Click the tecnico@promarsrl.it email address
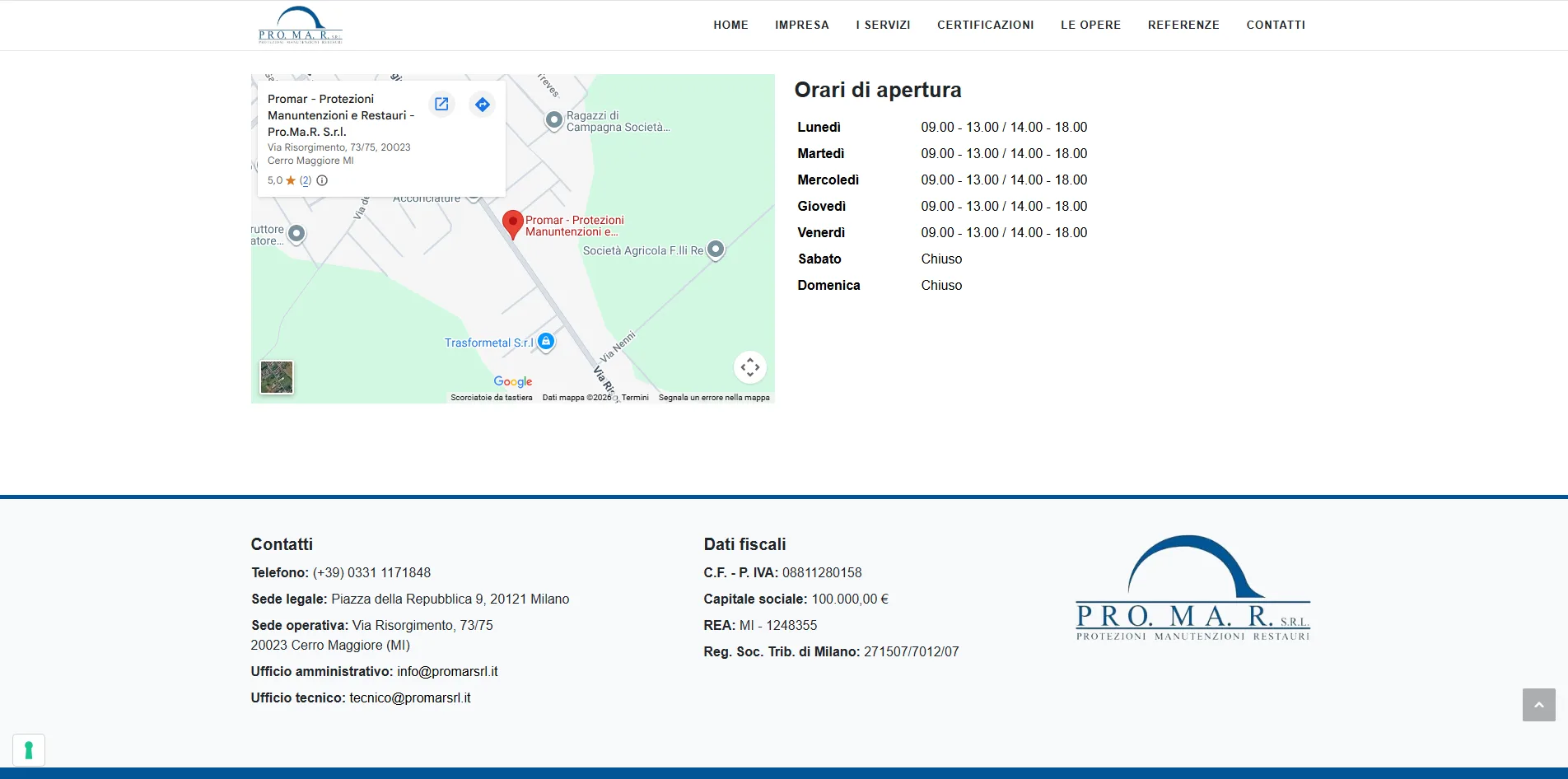1568x779 pixels. click(410, 697)
